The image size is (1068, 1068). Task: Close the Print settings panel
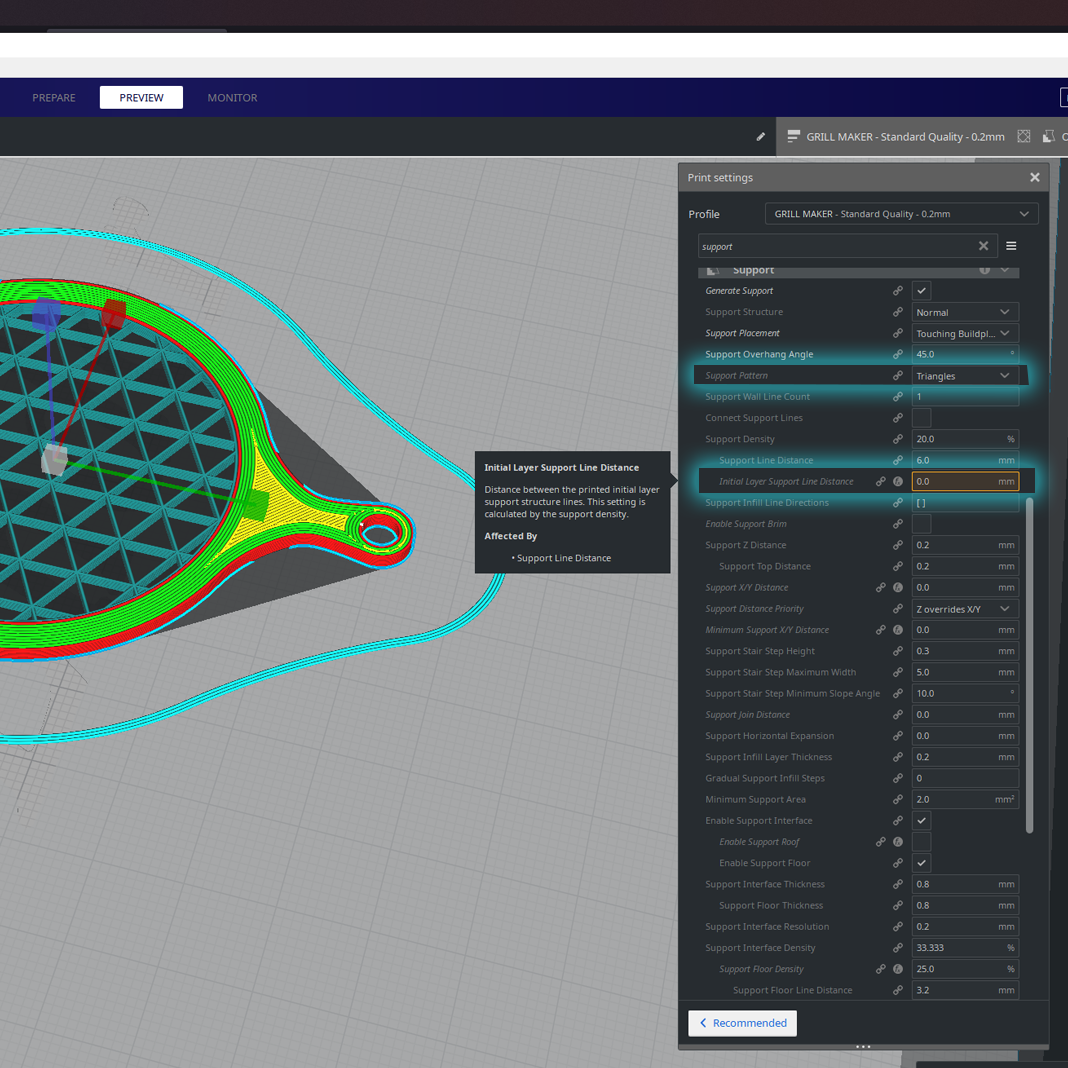(1034, 177)
